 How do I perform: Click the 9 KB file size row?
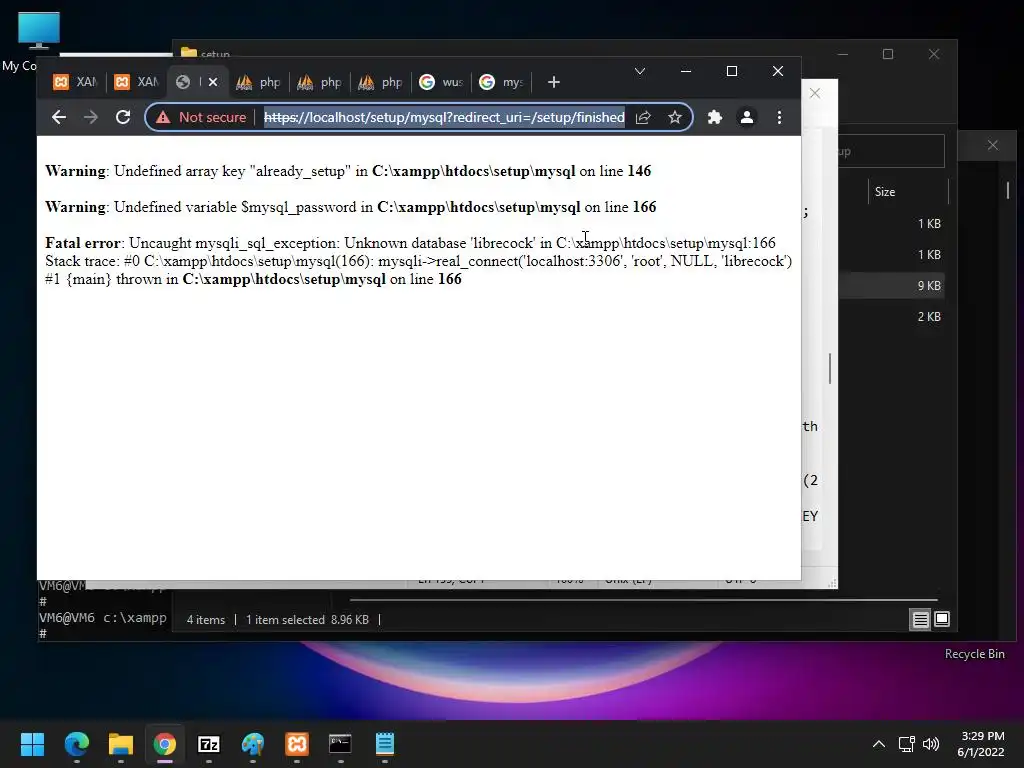929,286
